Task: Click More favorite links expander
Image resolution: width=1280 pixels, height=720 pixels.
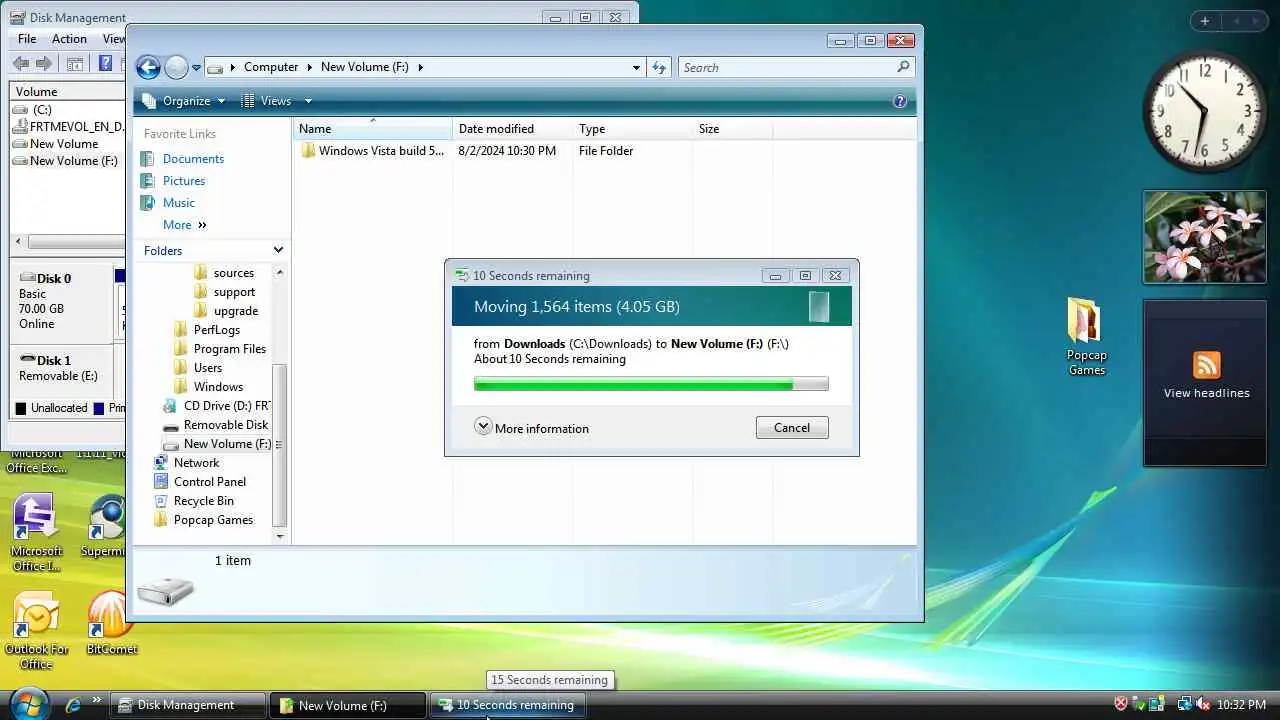Action: tap(185, 225)
